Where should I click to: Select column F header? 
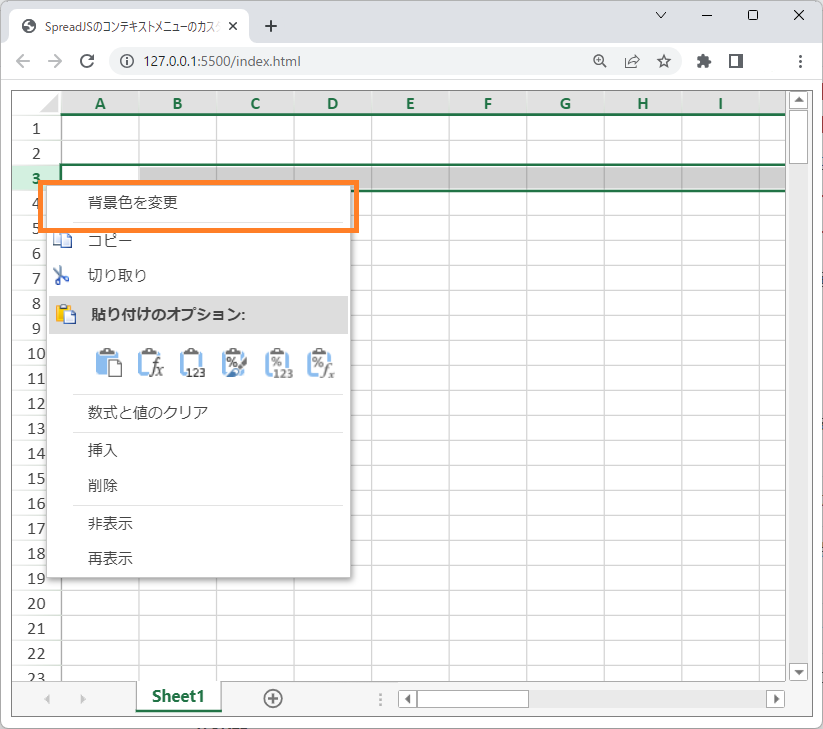[x=488, y=103]
